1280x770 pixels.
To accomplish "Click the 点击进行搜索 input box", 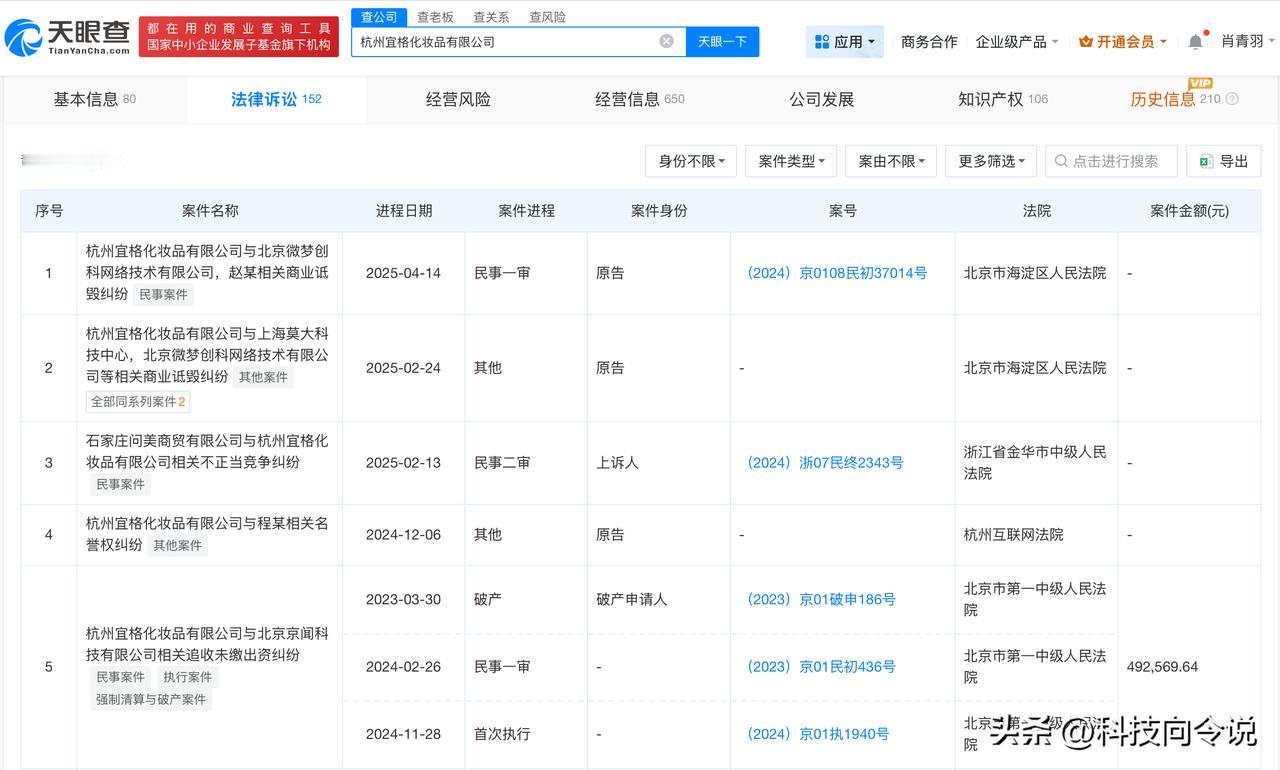I will point(1111,161).
